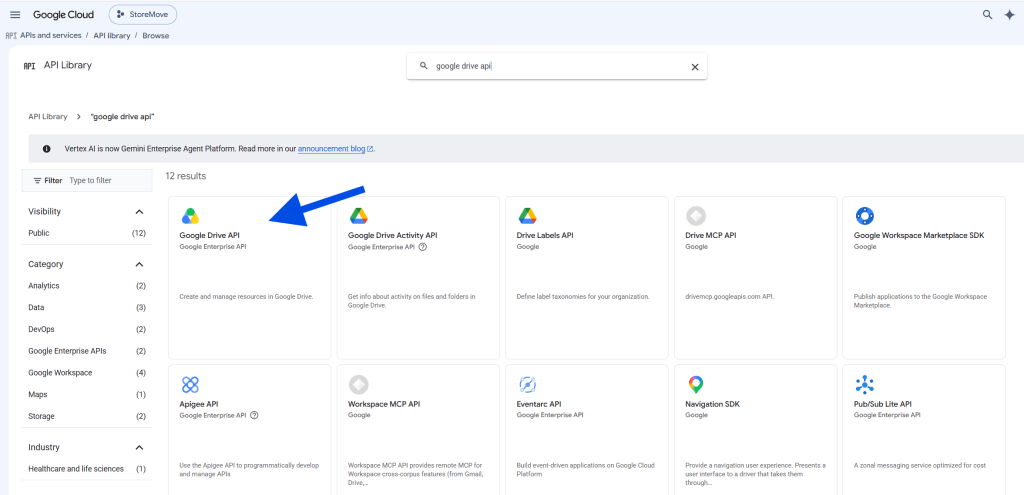Viewport: 1024px width, 495px height.
Task: Collapse the Industry filter section
Action: tap(138, 447)
